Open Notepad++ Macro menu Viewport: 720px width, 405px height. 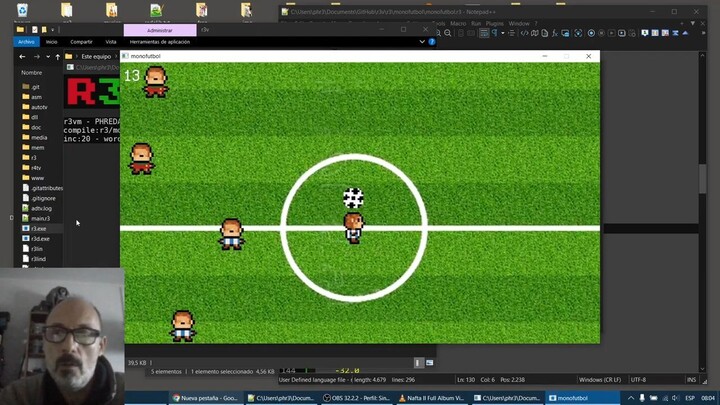[x=458, y=23]
